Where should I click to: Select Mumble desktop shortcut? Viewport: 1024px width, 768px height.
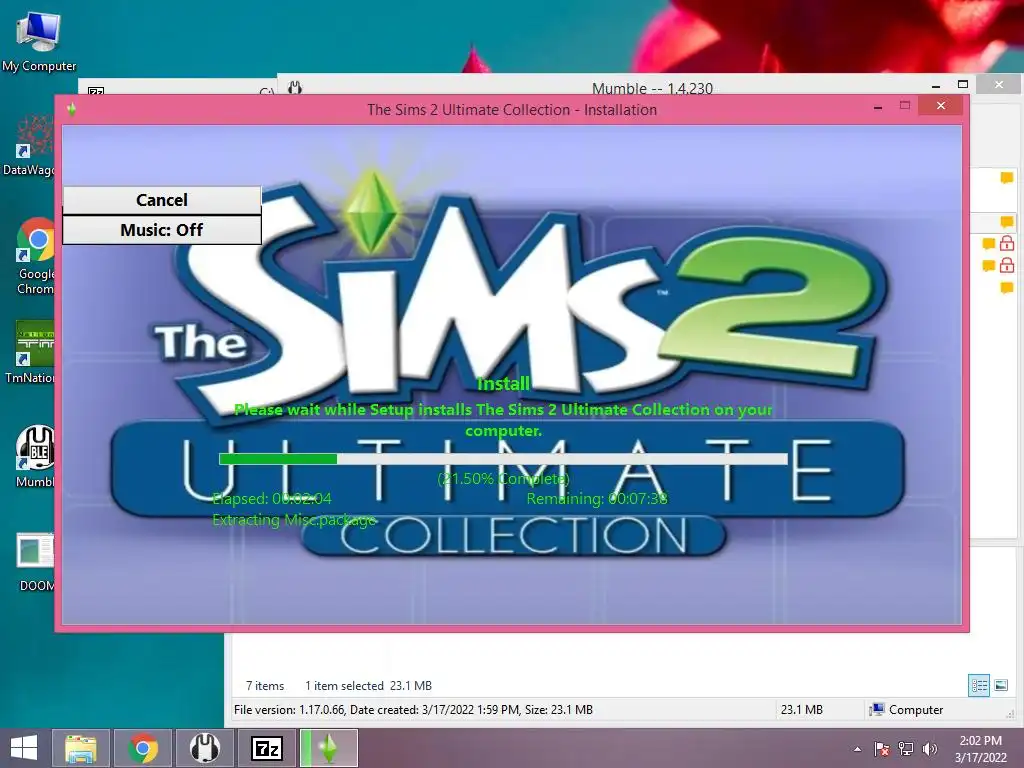click(x=35, y=456)
